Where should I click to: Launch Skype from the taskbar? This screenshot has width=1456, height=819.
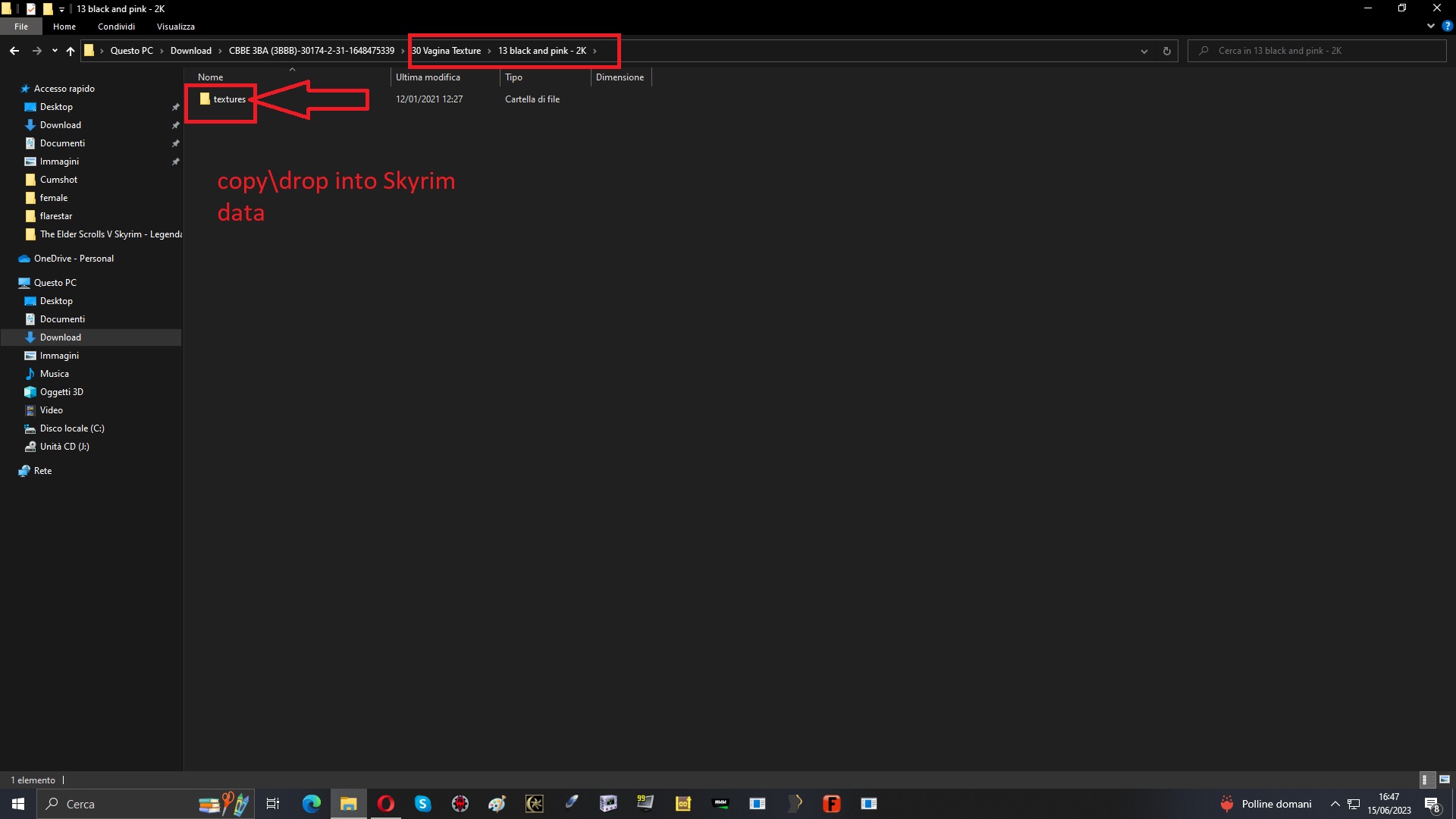pos(422,803)
